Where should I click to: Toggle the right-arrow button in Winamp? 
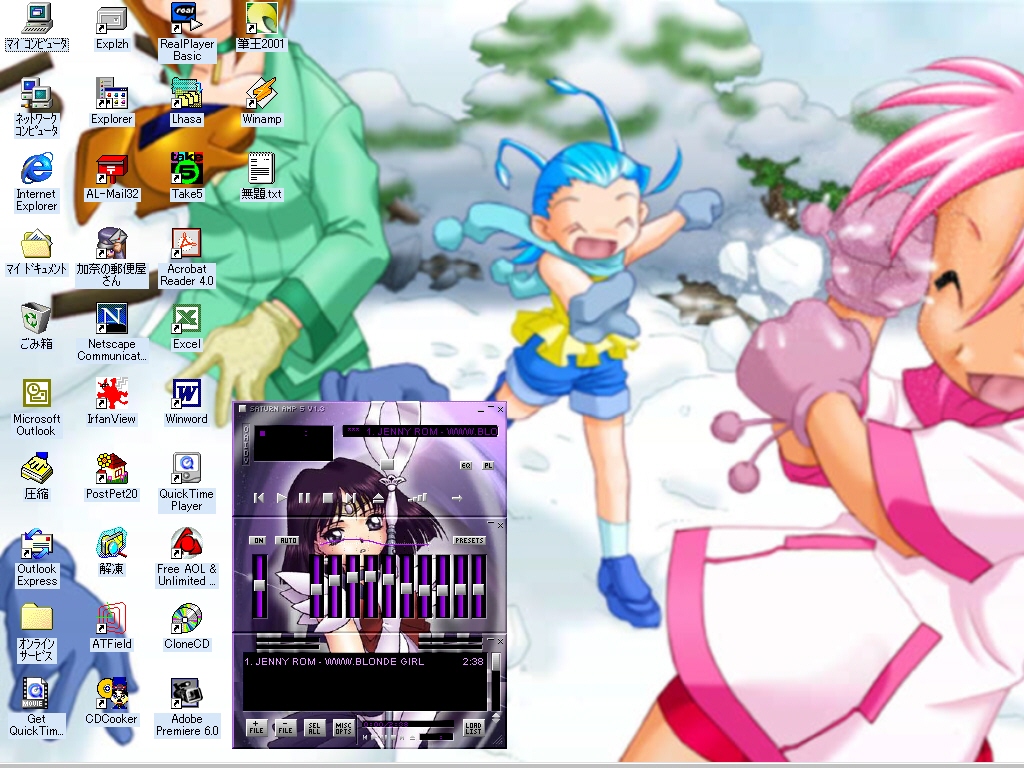(457, 498)
